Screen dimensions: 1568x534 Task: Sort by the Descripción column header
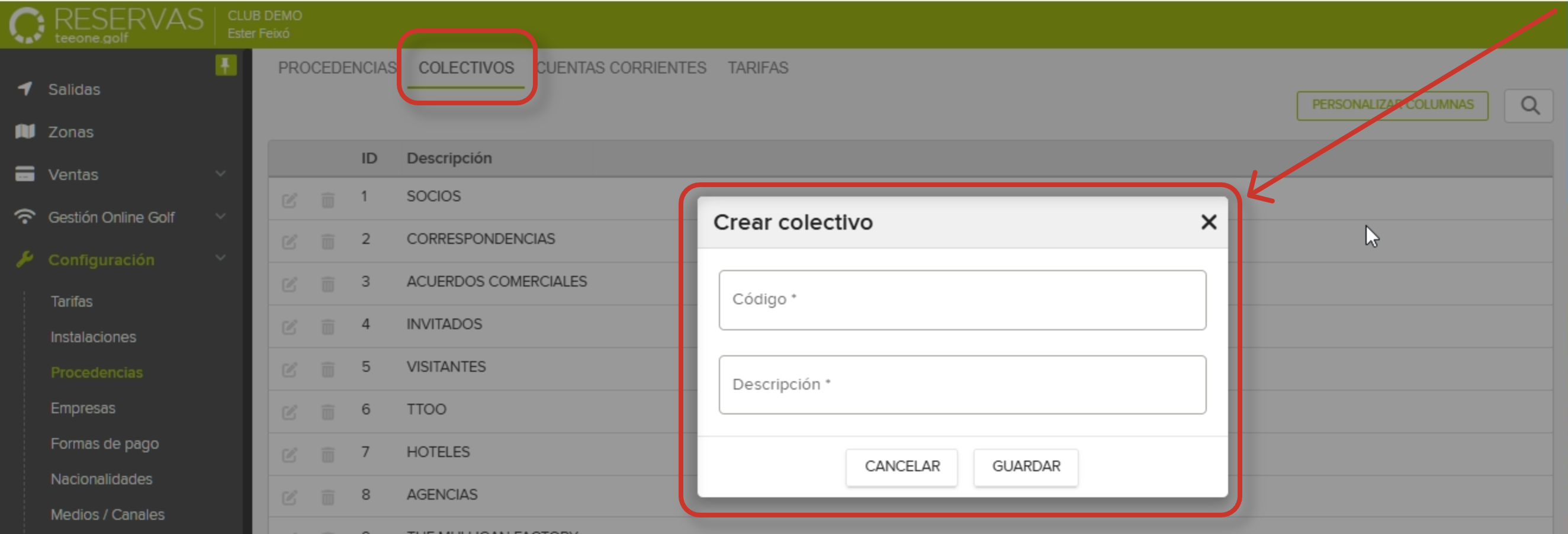449,158
